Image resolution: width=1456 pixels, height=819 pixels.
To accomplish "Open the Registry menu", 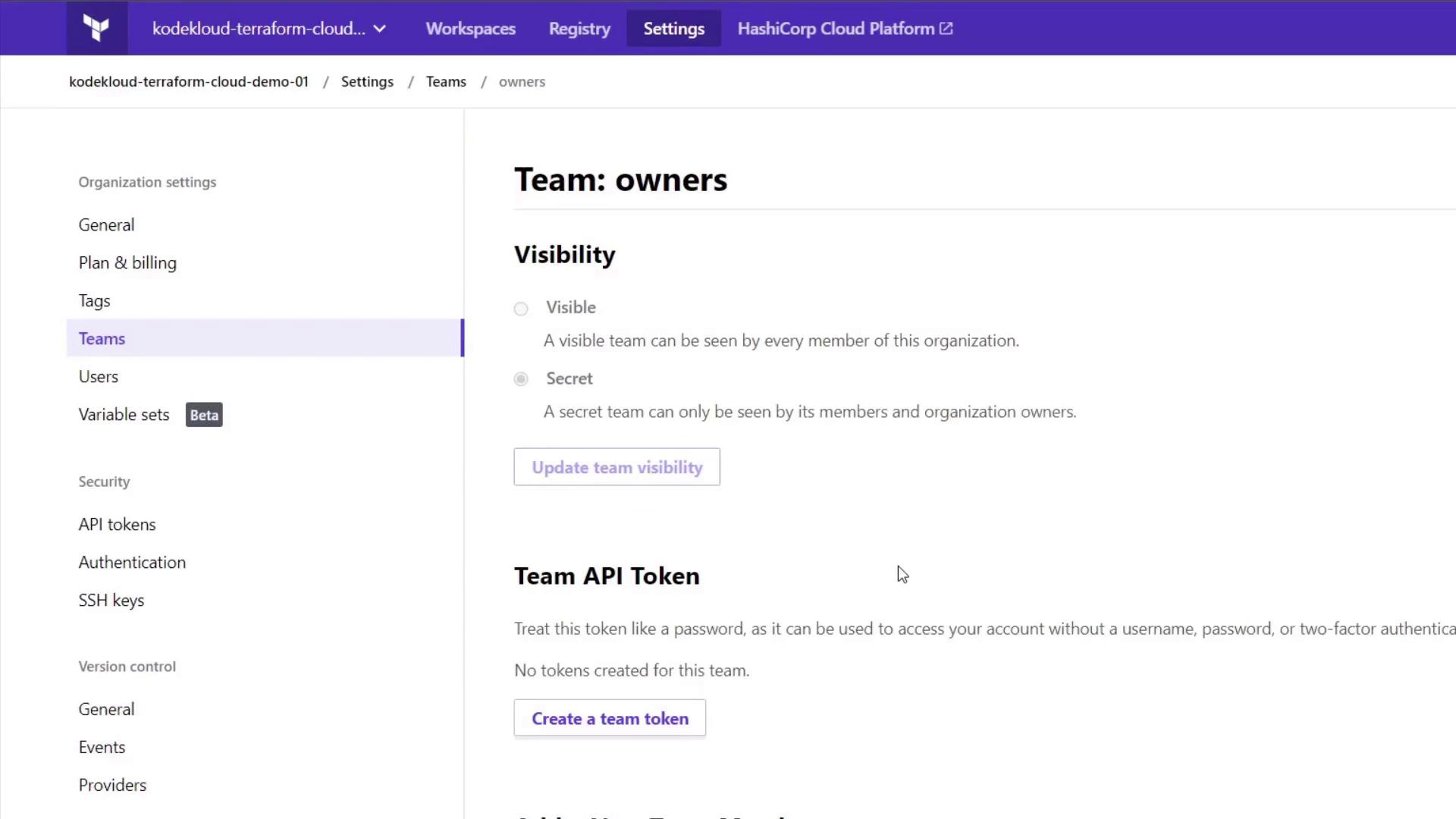I will point(579,29).
